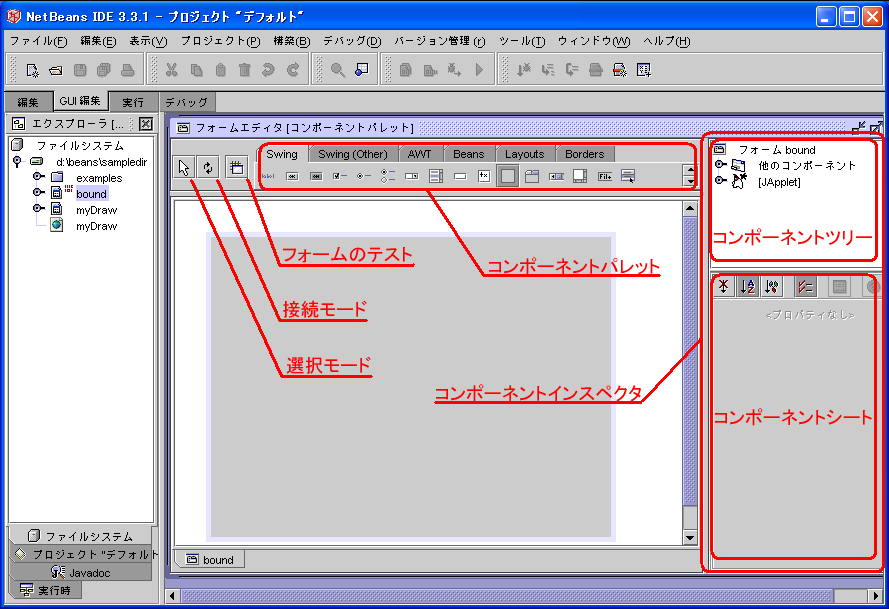Select the JList component in palette
The height and width of the screenshot is (609, 889).
click(x=435, y=176)
